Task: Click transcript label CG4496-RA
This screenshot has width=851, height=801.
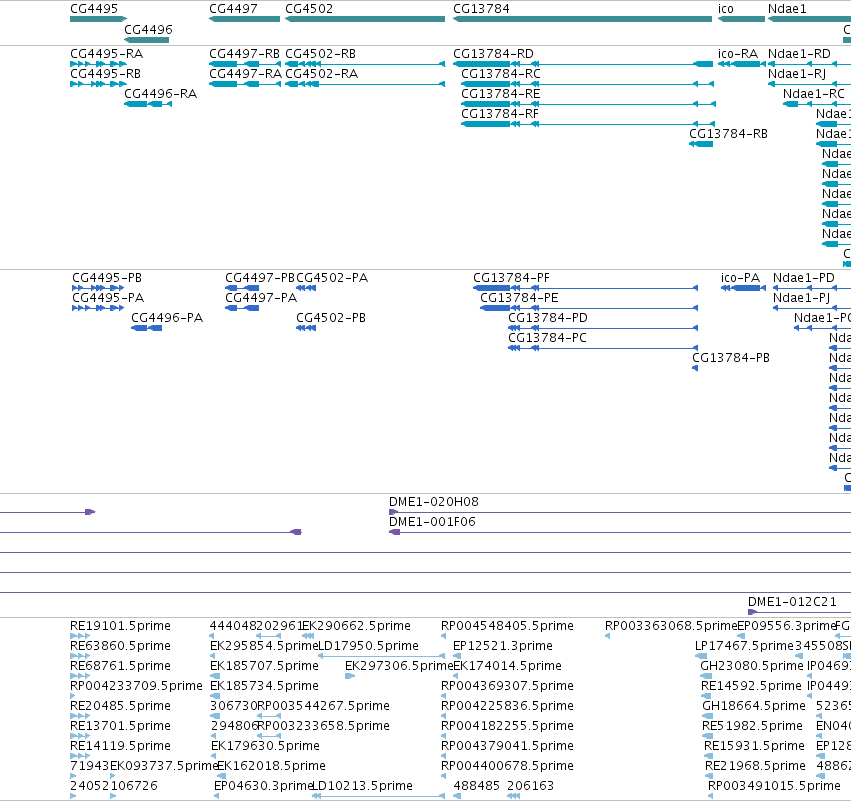Action: pyautogui.click(x=161, y=93)
